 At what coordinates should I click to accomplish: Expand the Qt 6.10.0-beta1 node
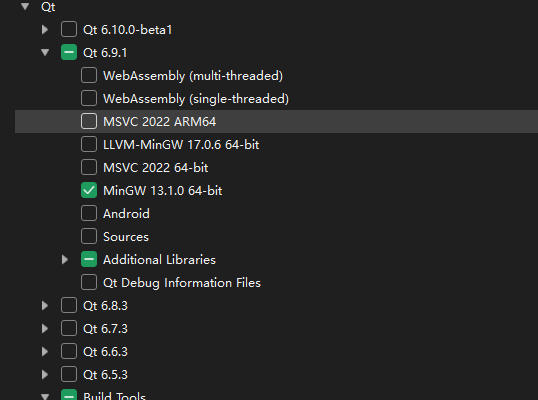tap(45, 30)
